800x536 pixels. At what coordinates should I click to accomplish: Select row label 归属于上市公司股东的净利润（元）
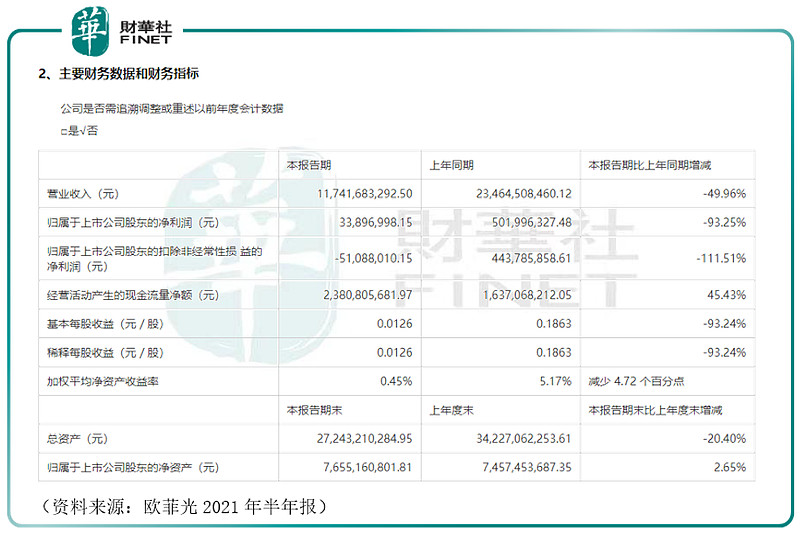click(133, 223)
